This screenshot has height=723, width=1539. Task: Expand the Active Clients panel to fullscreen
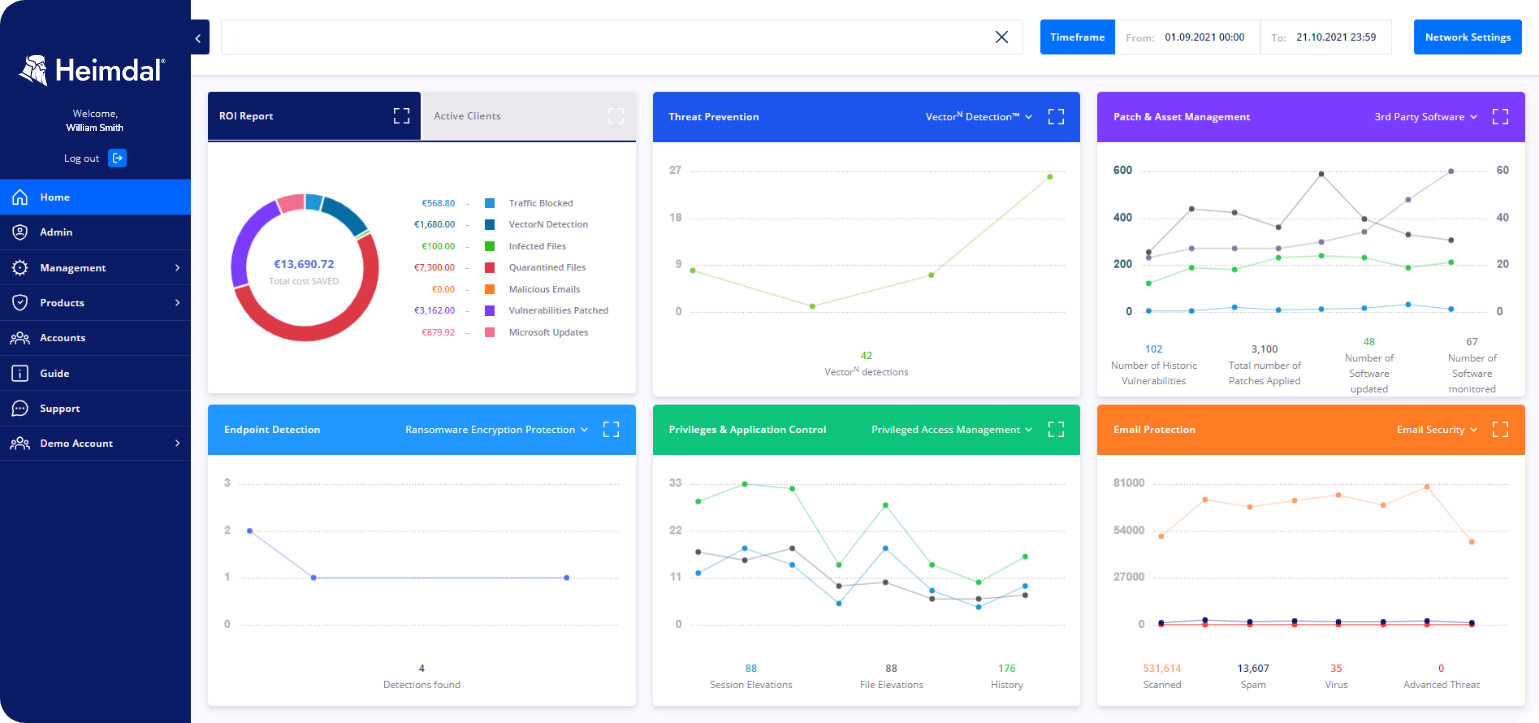(x=616, y=116)
